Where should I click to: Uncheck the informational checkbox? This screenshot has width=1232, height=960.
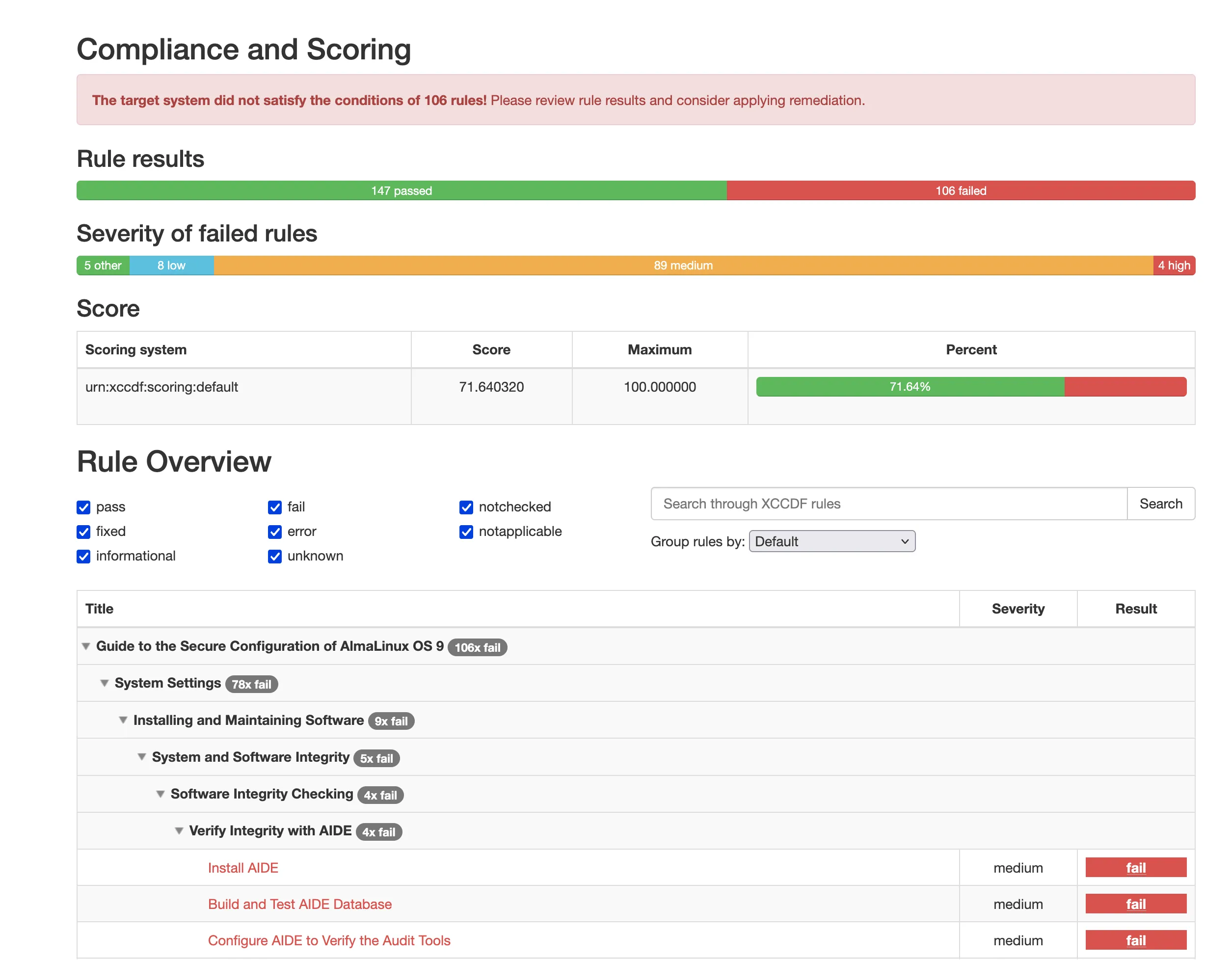83,557
